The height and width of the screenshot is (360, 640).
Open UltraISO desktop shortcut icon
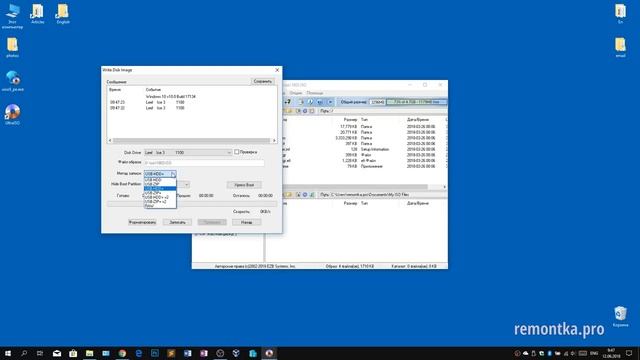12,114
